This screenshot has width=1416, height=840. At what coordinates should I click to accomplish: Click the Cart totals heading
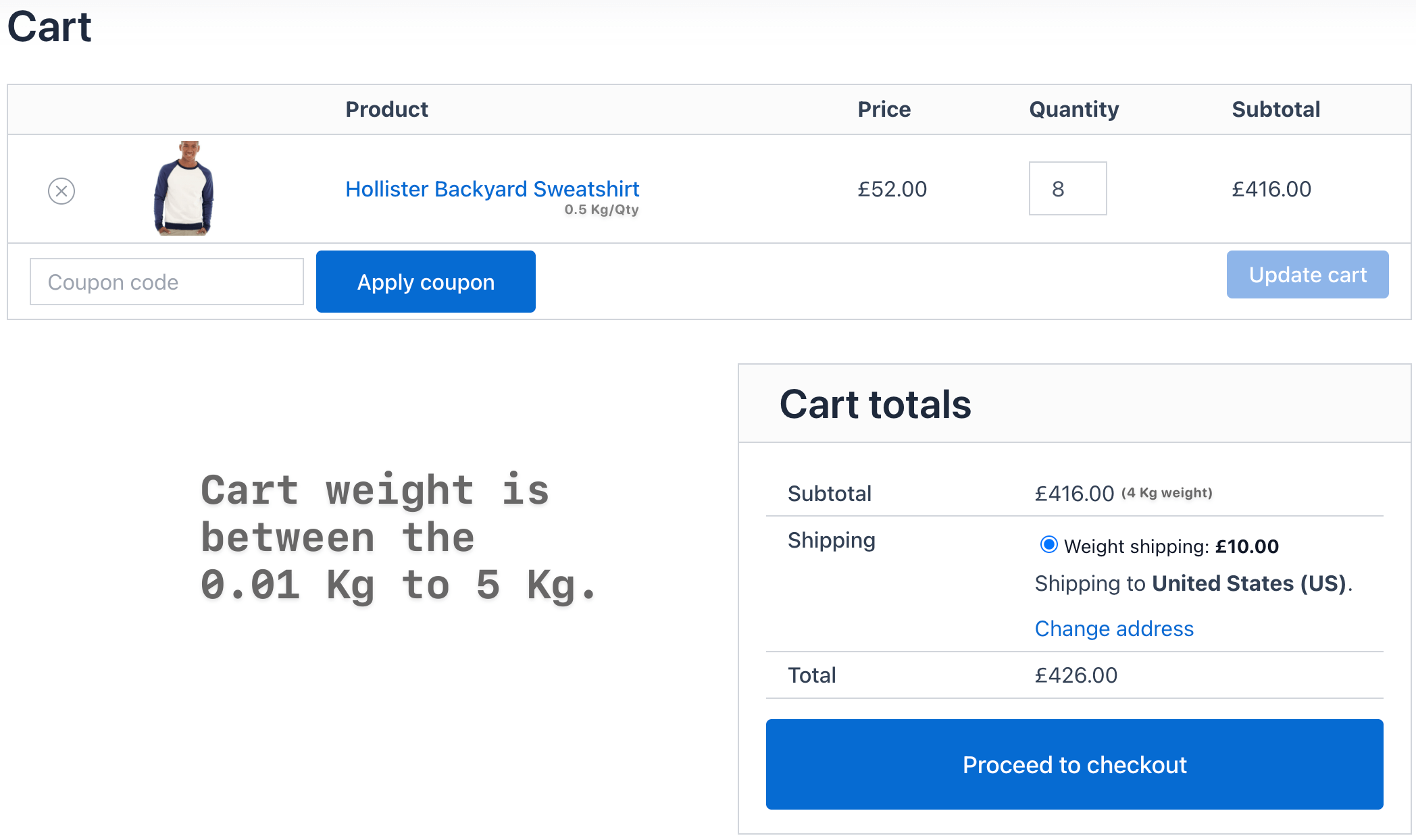pos(875,404)
